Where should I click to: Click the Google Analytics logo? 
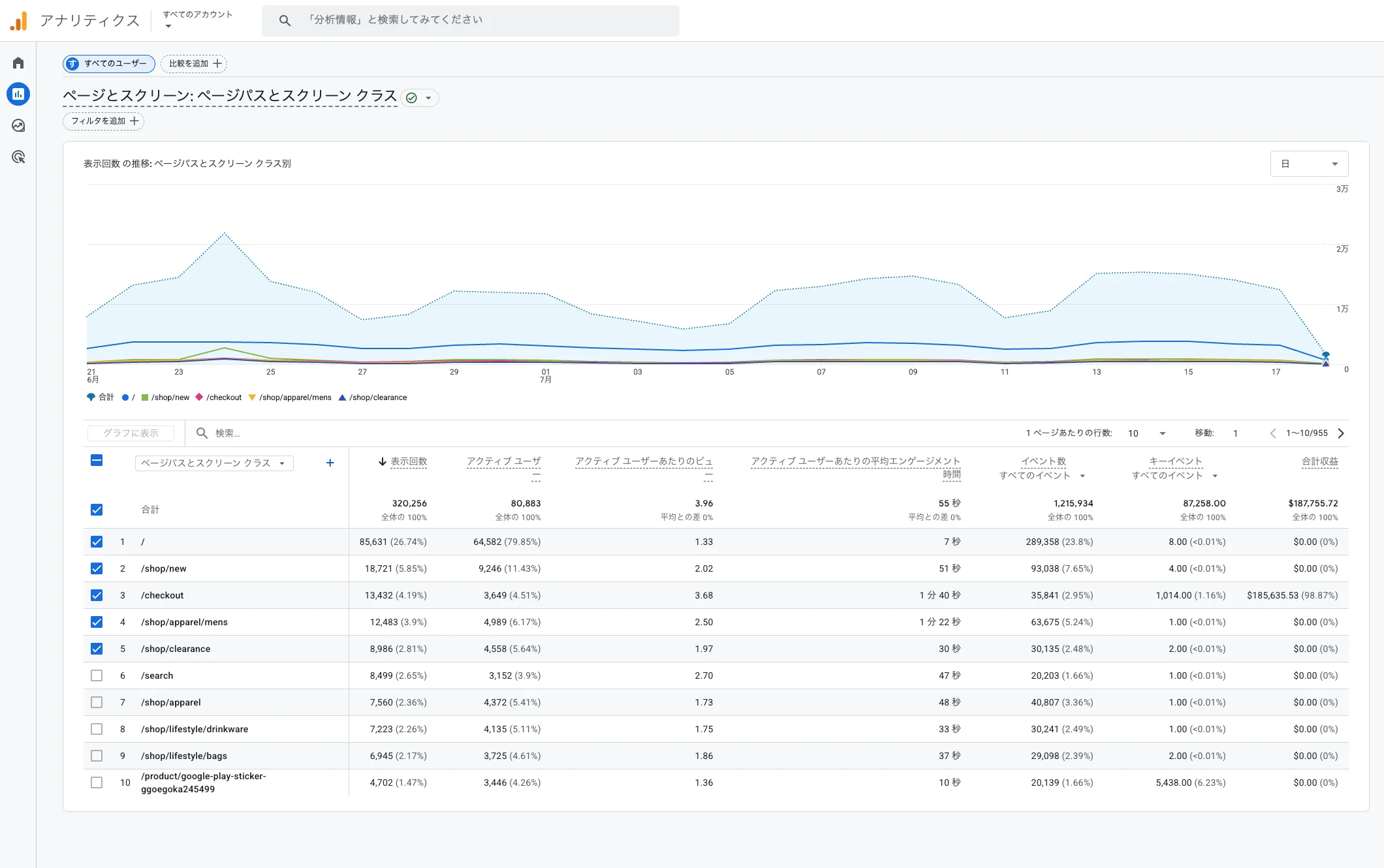[19, 21]
